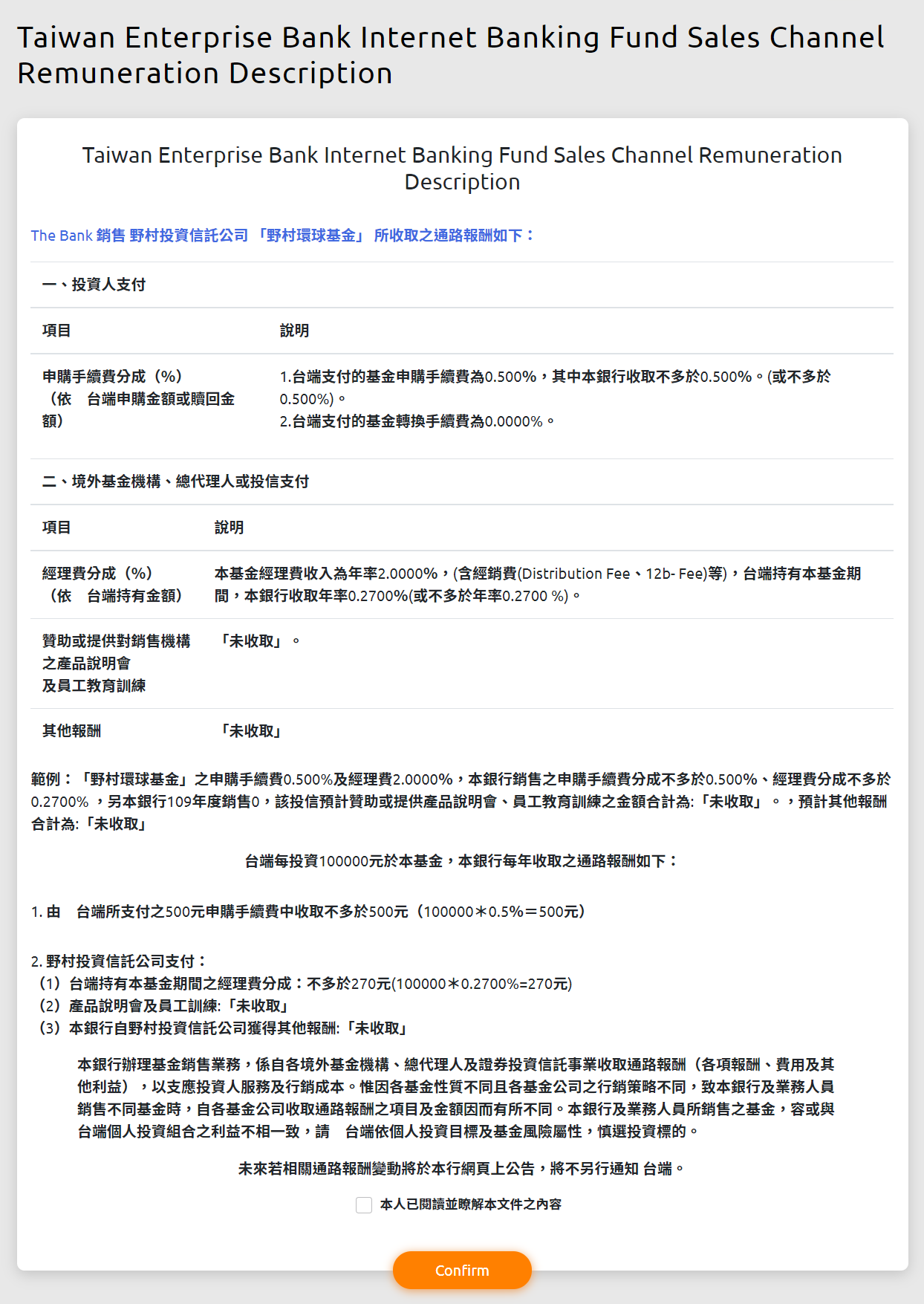Select the 其他報酬 row label
The image size is (924, 1304).
(x=71, y=731)
